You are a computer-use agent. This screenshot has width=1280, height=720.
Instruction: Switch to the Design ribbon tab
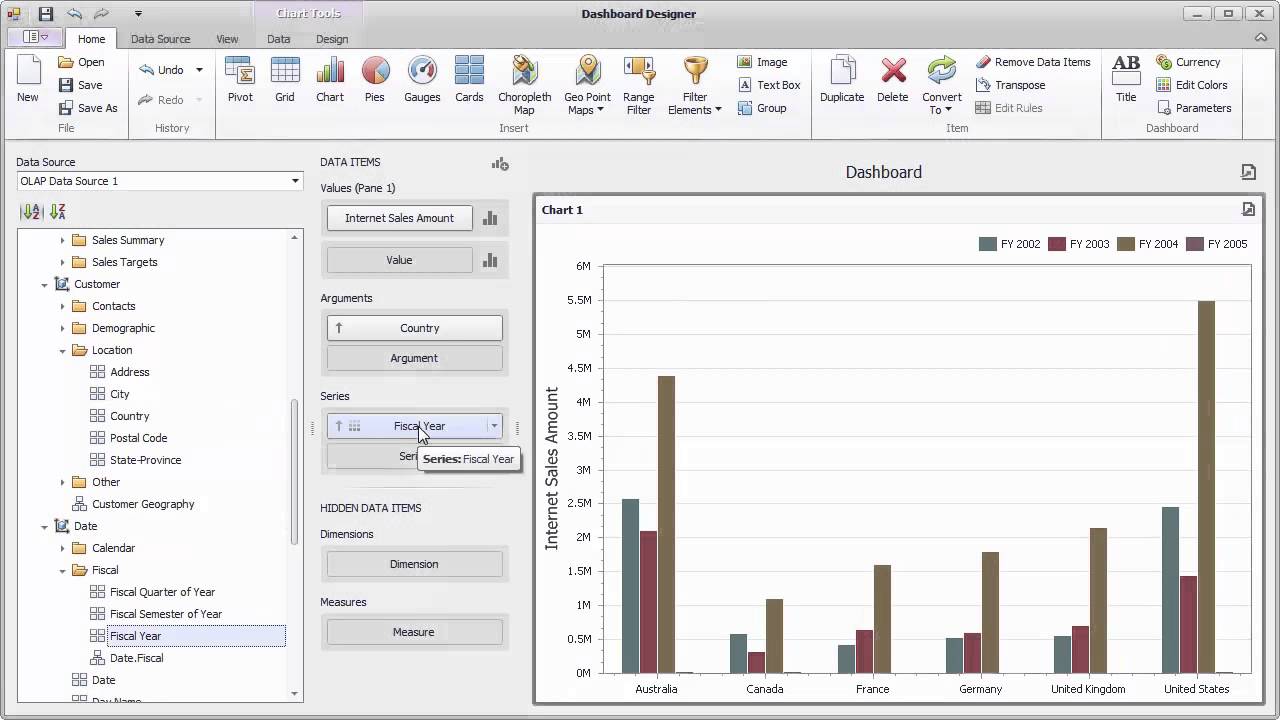[332, 39]
